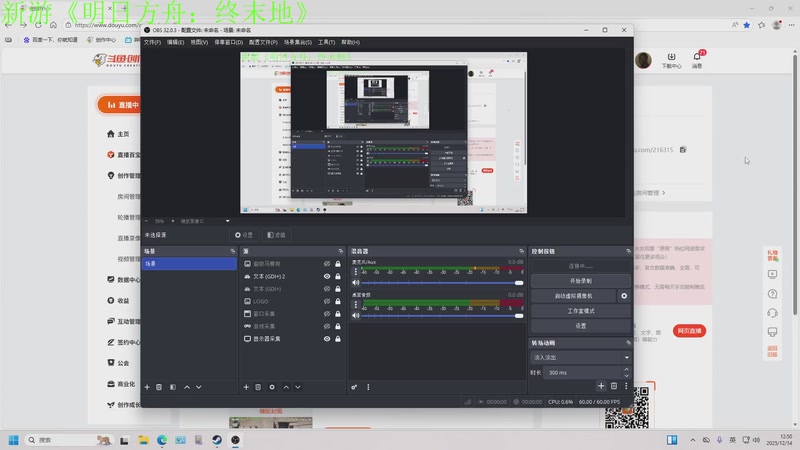Image resolution: width=800 pixels, height=450 pixels.
Task: Toggle visibility of LOGO source
Action: coord(327,302)
